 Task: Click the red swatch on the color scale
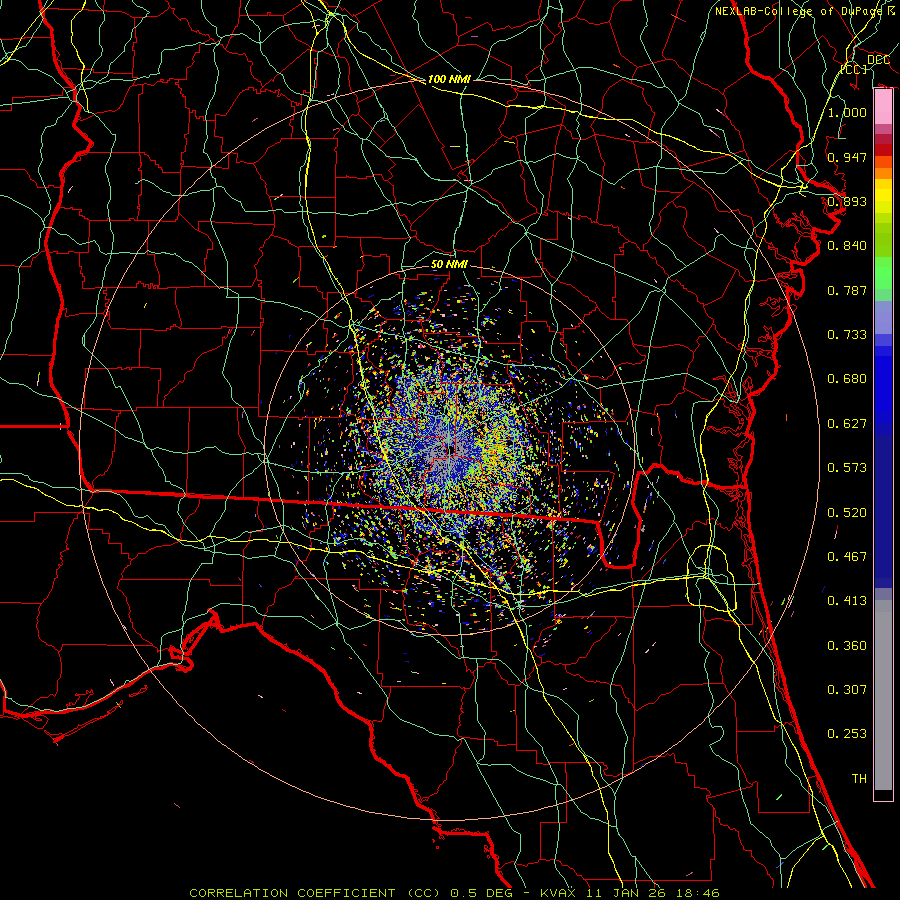click(x=883, y=150)
